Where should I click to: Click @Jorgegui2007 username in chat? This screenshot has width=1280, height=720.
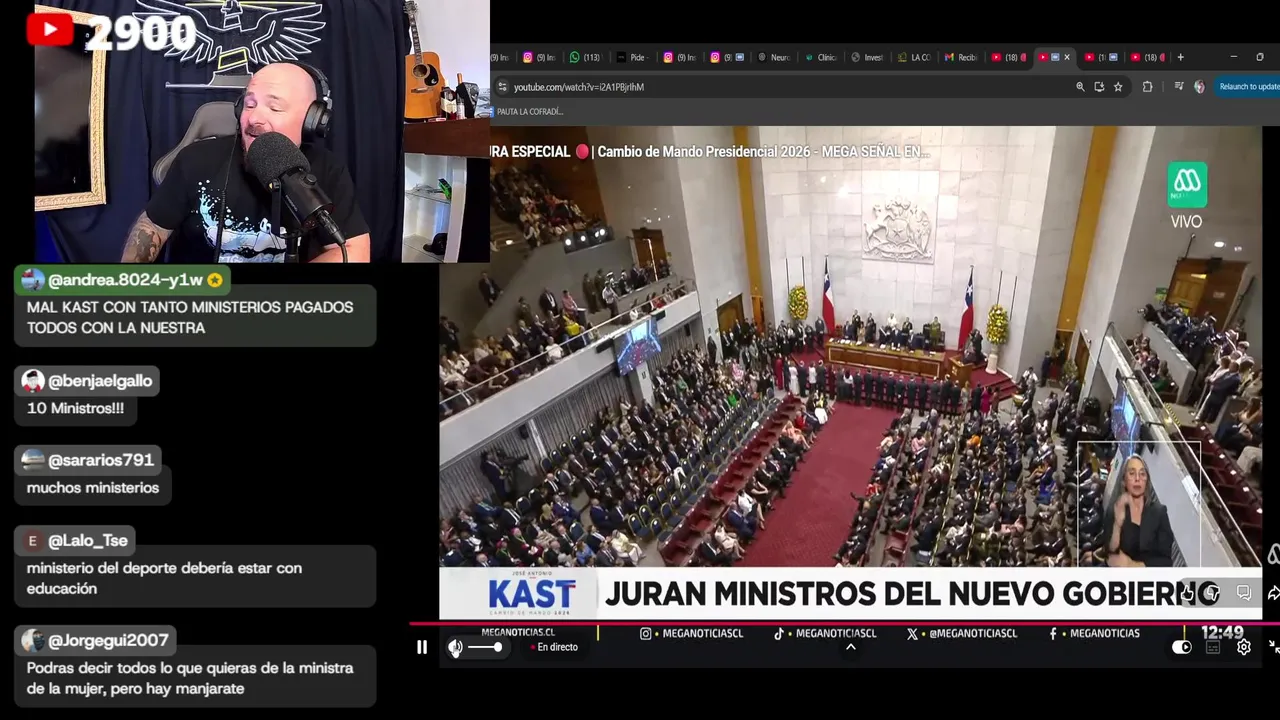click(x=108, y=640)
